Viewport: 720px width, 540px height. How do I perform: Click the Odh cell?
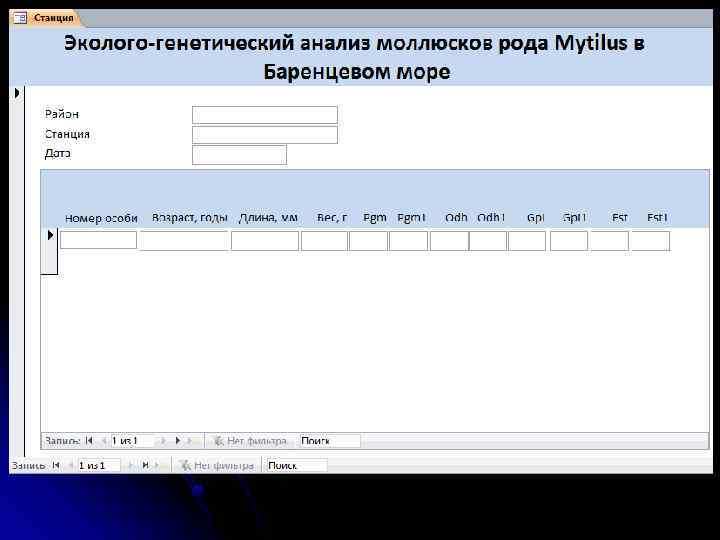(x=449, y=241)
